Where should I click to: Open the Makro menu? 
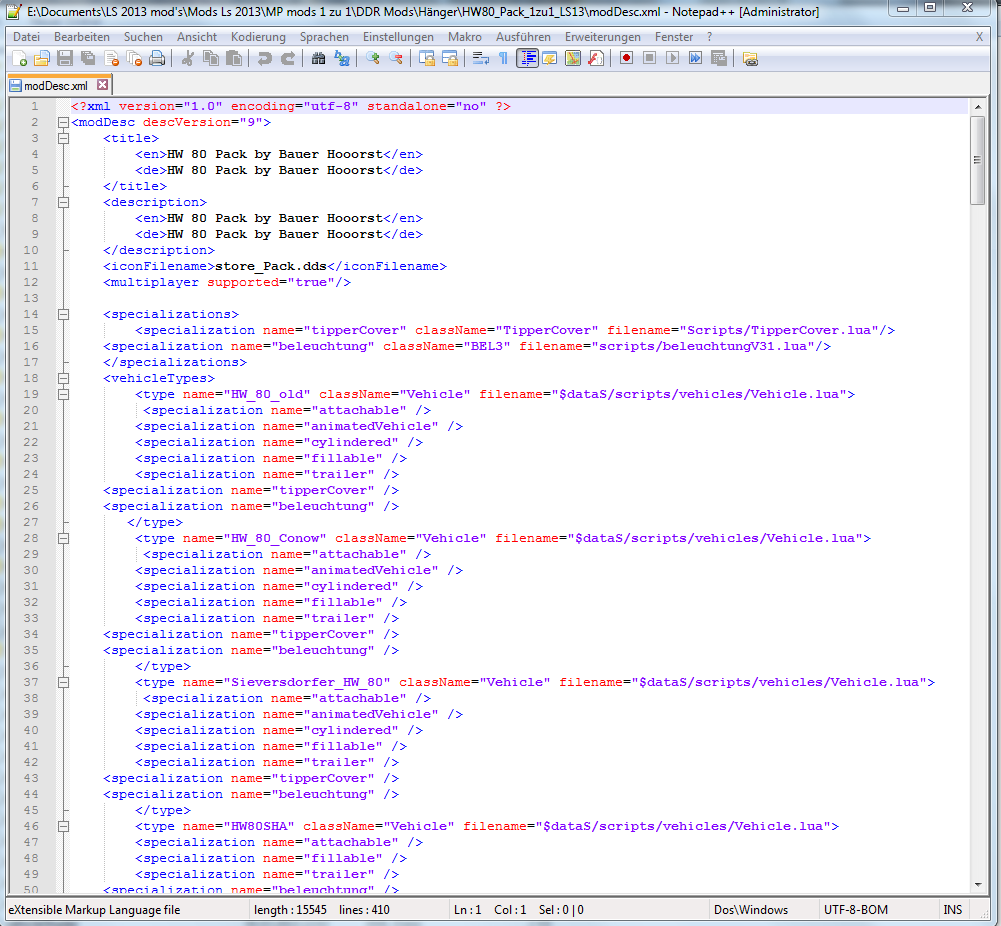pyautogui.click(x=465, y=37)
